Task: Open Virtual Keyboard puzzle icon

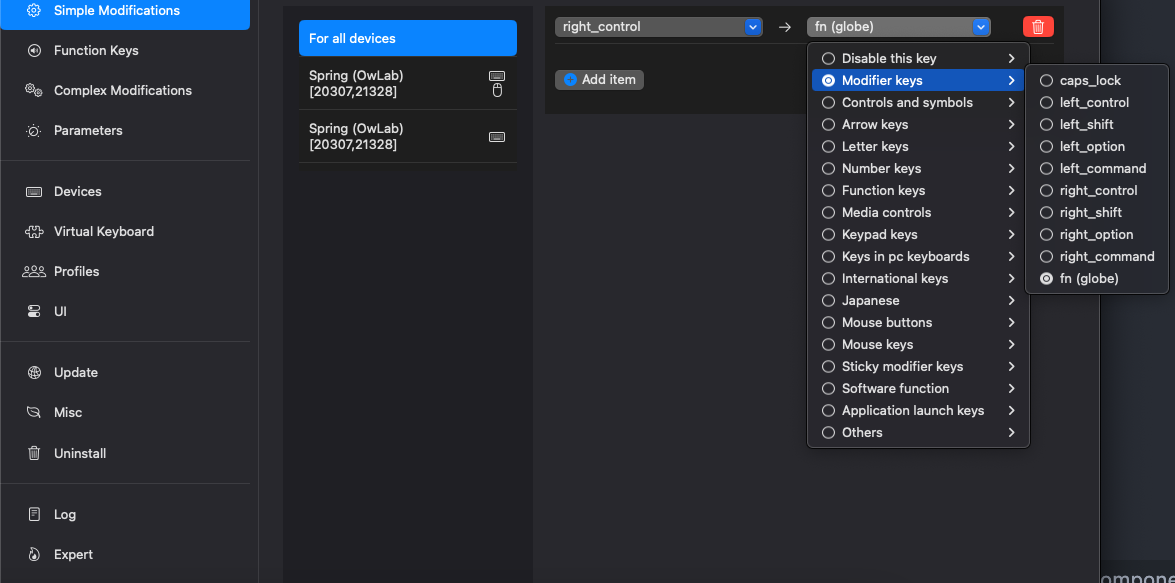Action: tap(34, 231)
